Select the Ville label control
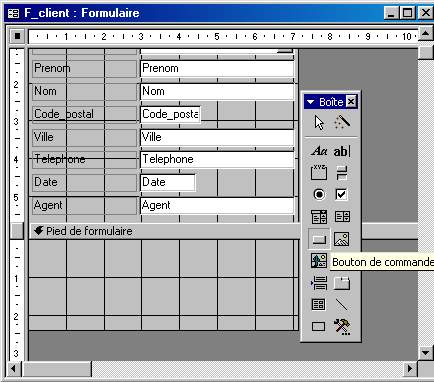 pyautogui.click(x=84, y=137)
